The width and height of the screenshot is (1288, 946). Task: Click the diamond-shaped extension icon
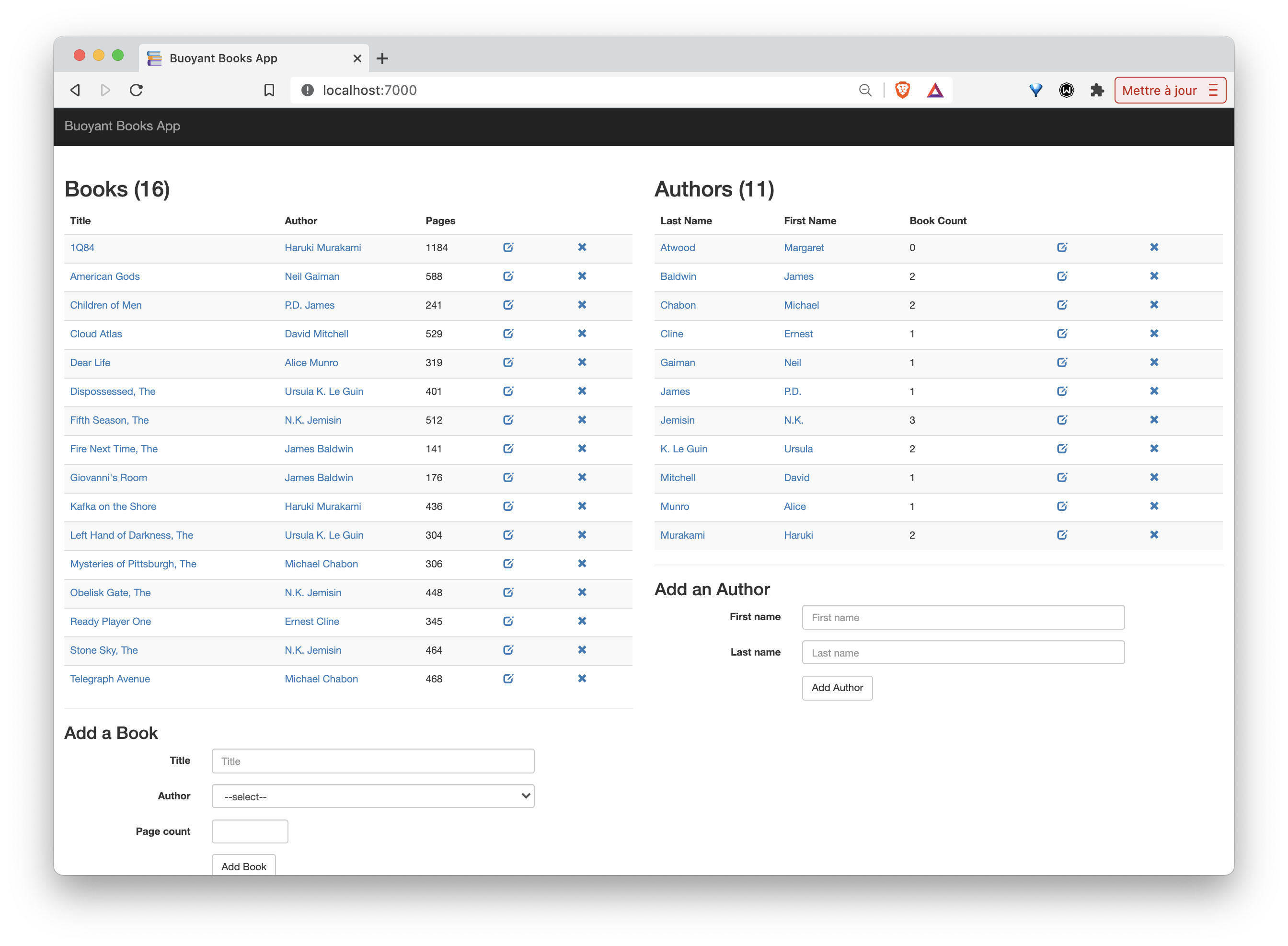(1035, 90)
